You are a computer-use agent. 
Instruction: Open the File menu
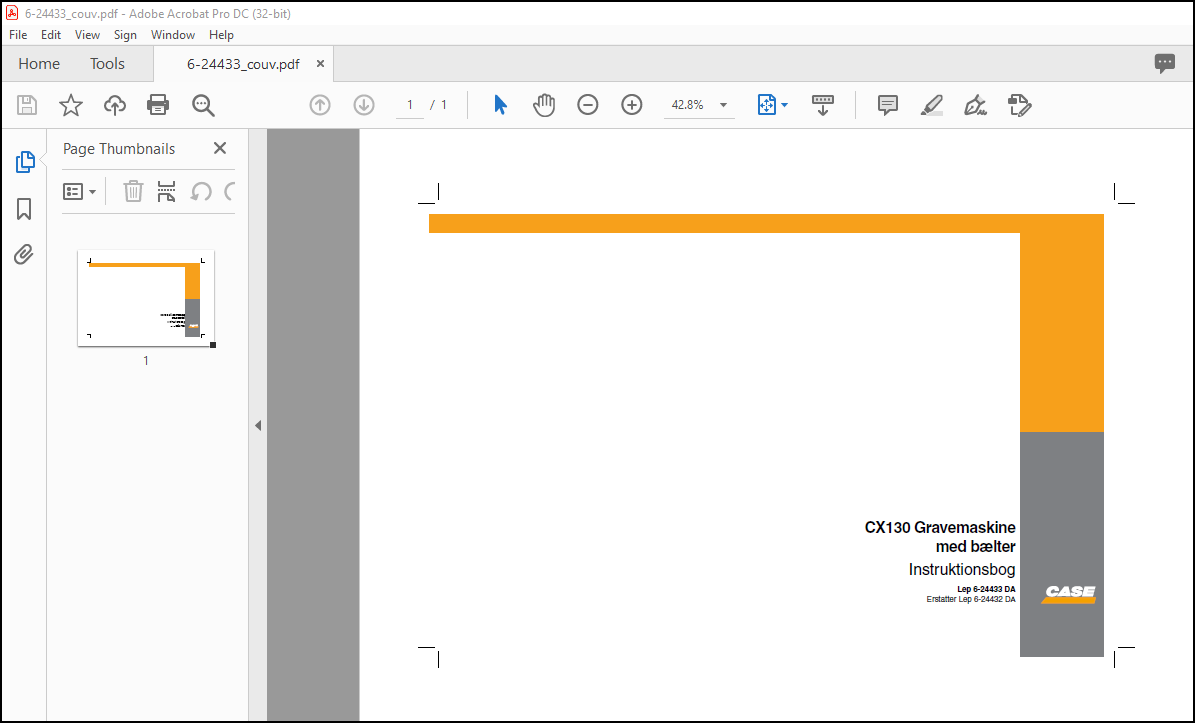18,35
